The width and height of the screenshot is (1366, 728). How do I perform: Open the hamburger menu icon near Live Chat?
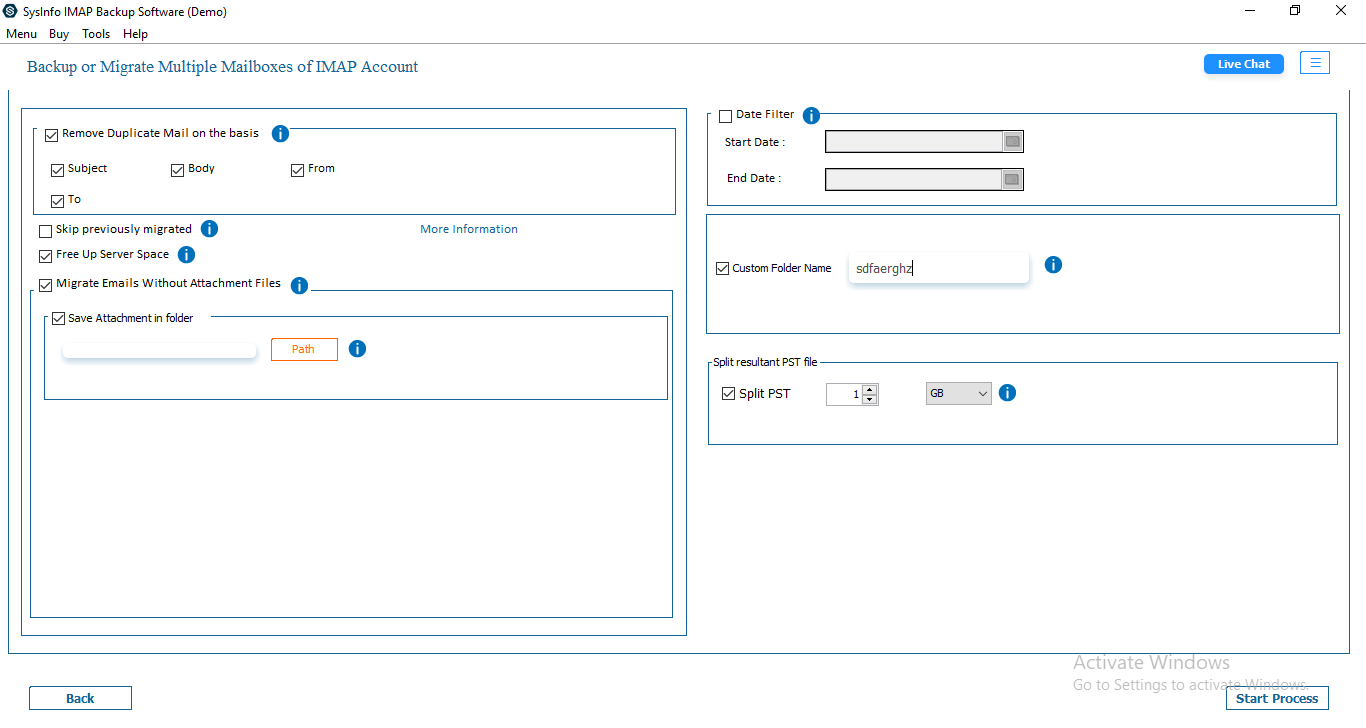click(1315, 63)
